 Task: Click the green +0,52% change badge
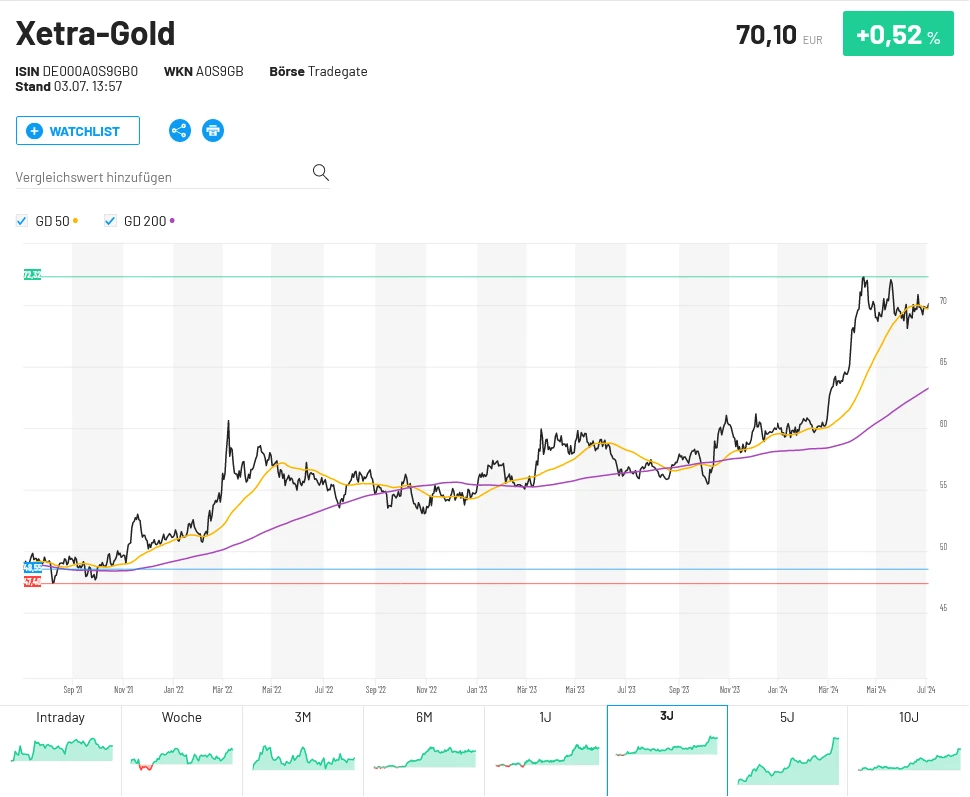point(897,33)
